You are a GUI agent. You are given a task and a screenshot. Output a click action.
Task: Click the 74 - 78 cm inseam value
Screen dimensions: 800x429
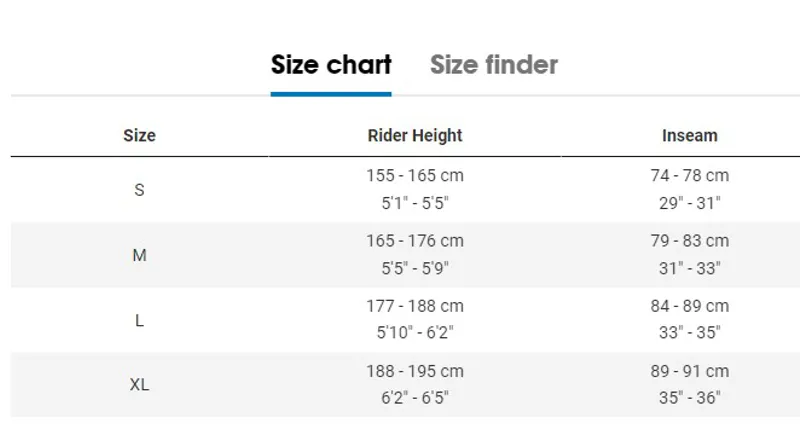pyautogui.click(x=689, y=176)
